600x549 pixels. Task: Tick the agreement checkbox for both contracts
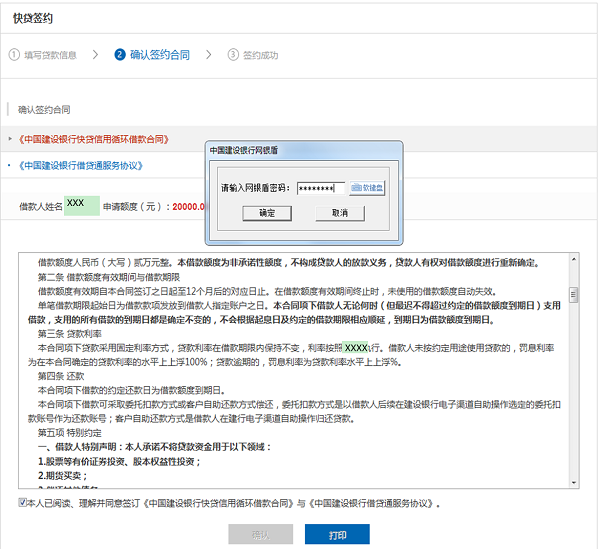(23, 503)
